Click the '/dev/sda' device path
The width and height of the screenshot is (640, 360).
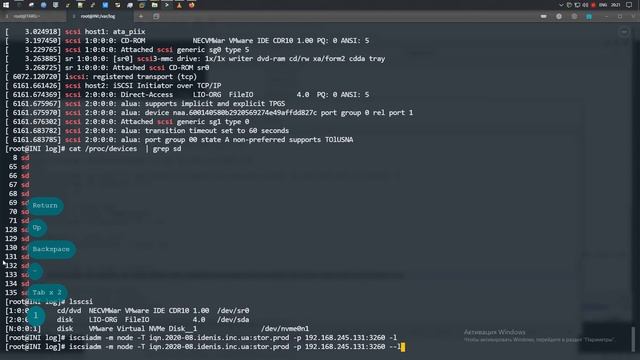pos(233,320)
